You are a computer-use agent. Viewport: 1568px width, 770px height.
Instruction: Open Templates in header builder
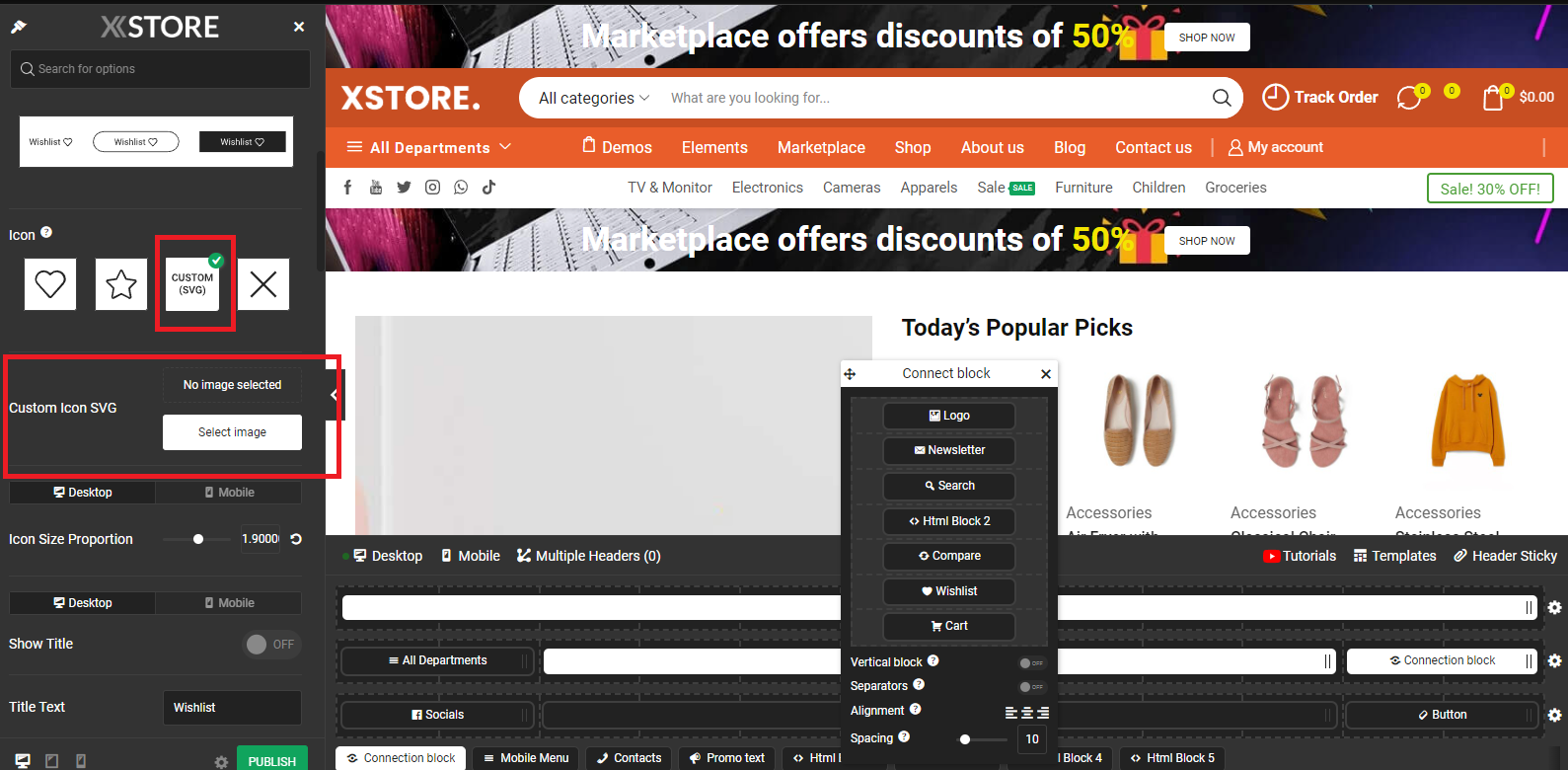(1394, 556)
